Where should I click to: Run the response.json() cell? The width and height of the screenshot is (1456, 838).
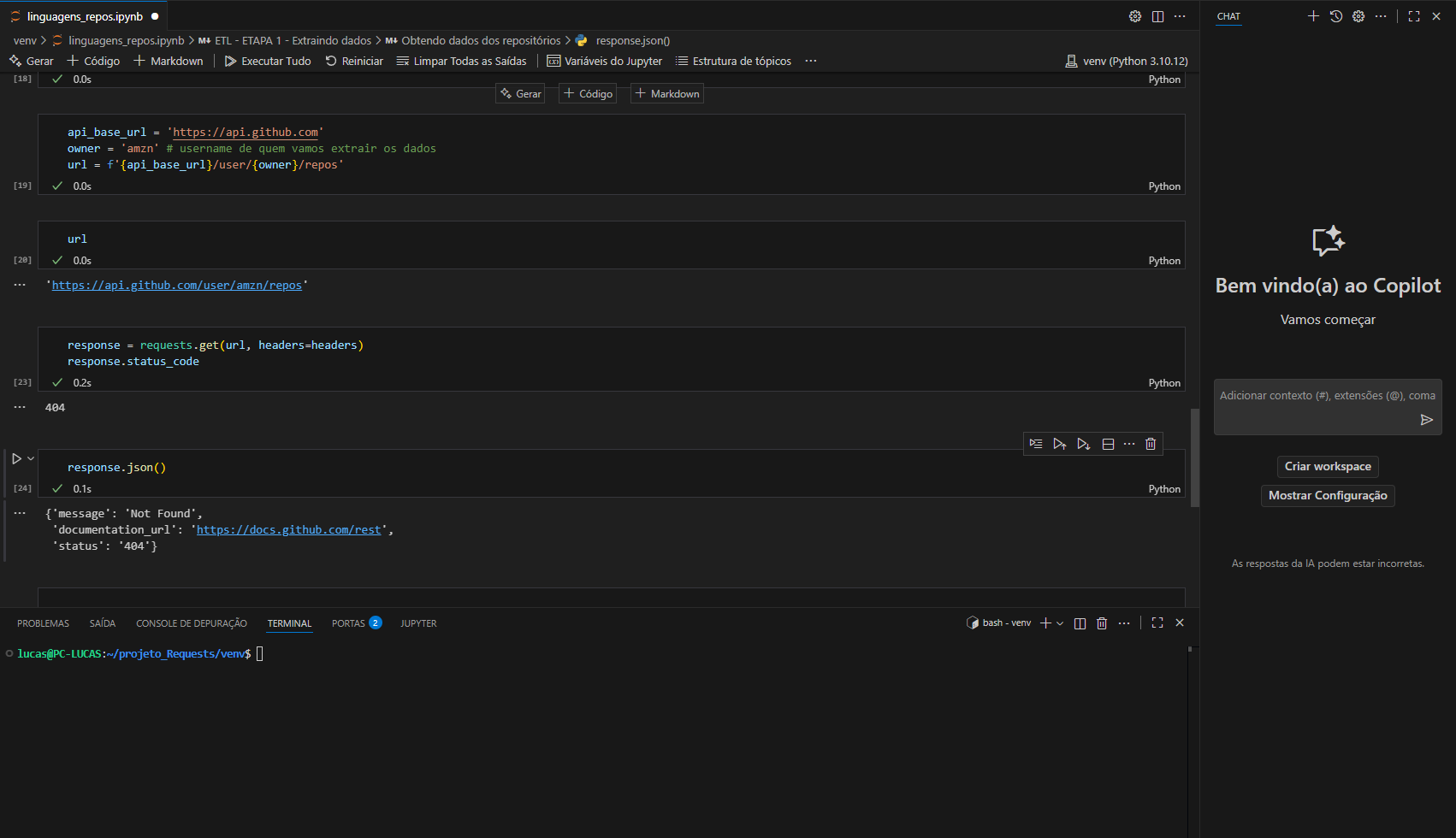16,458
